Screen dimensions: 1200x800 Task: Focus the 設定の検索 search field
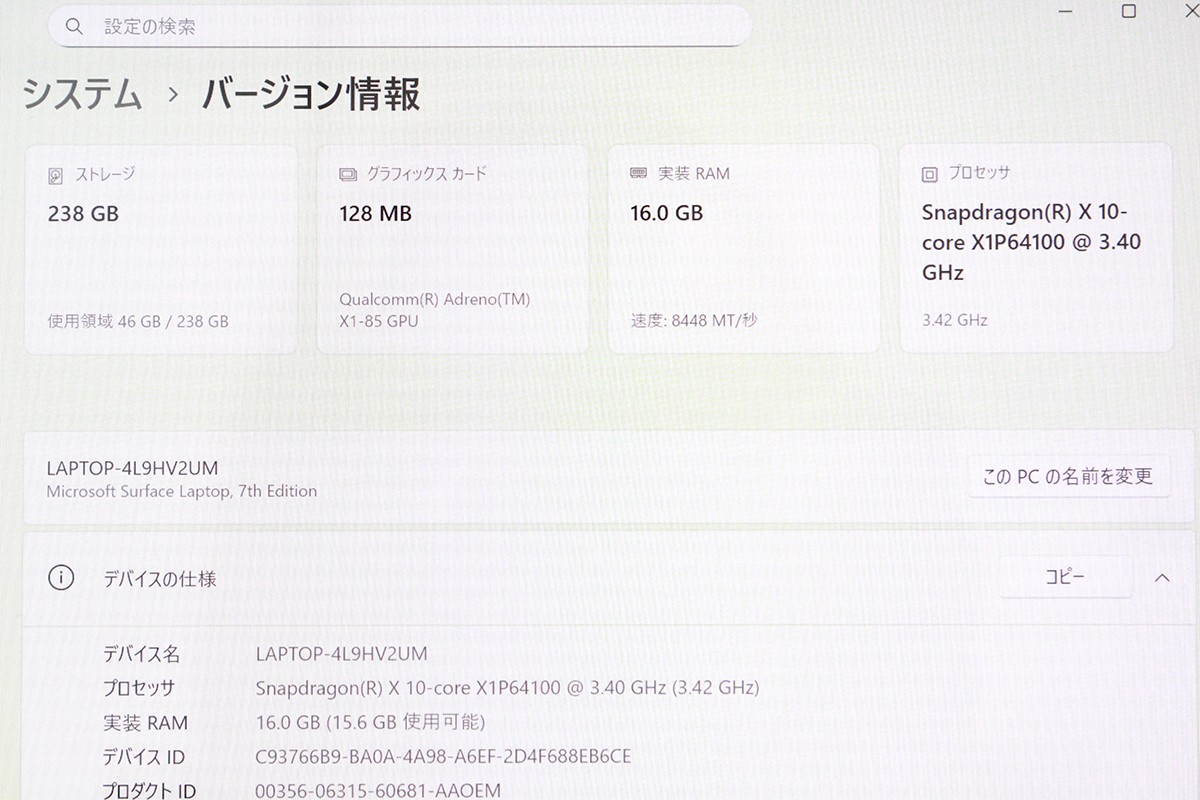(x=400, y=27)
